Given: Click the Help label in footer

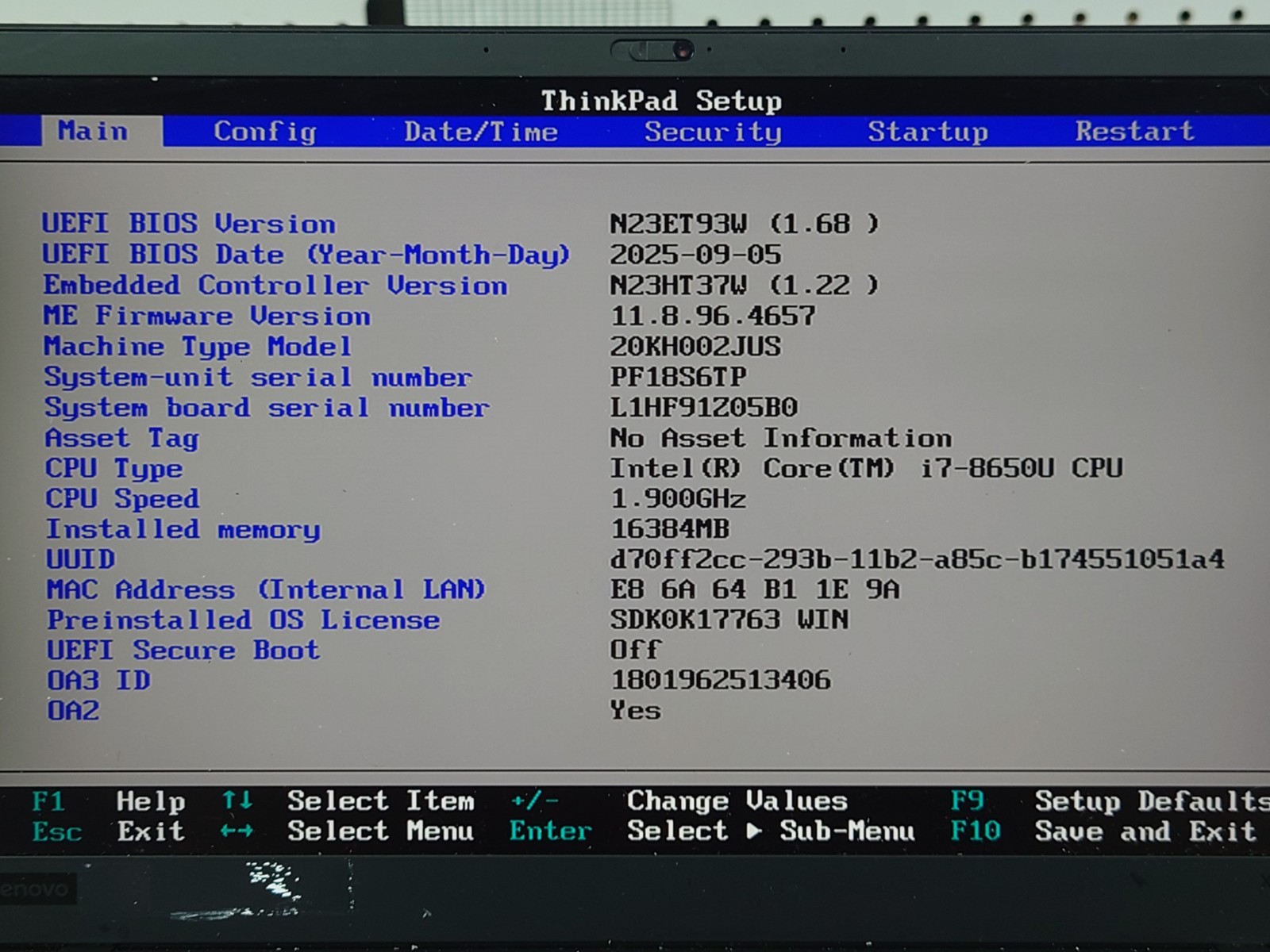Looking at the screenshot, I should coord(151,802).
